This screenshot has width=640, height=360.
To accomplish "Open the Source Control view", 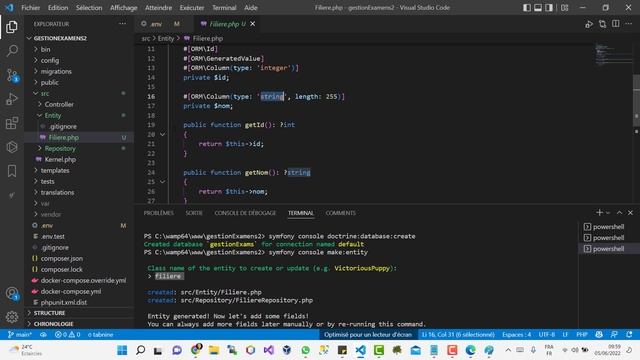I will pyautogui.click(x=12, y=75).
